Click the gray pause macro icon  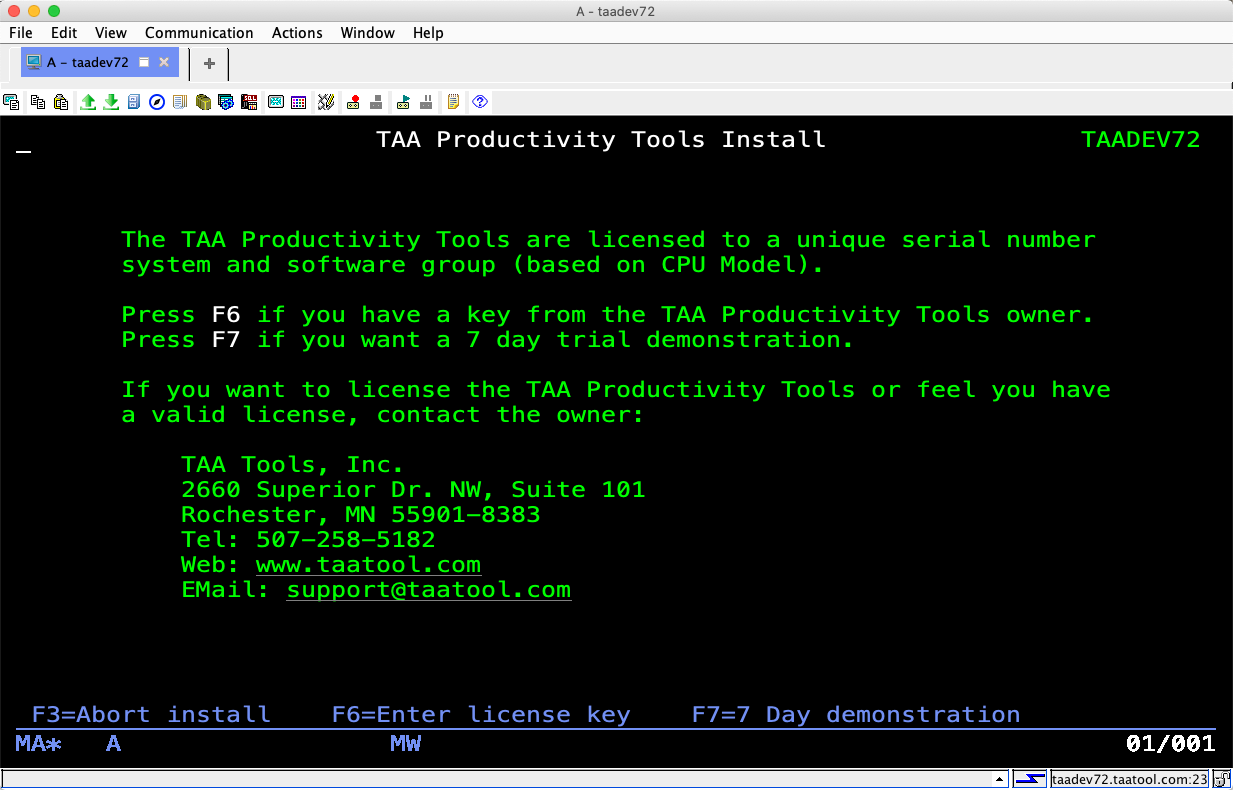(426, 102)
